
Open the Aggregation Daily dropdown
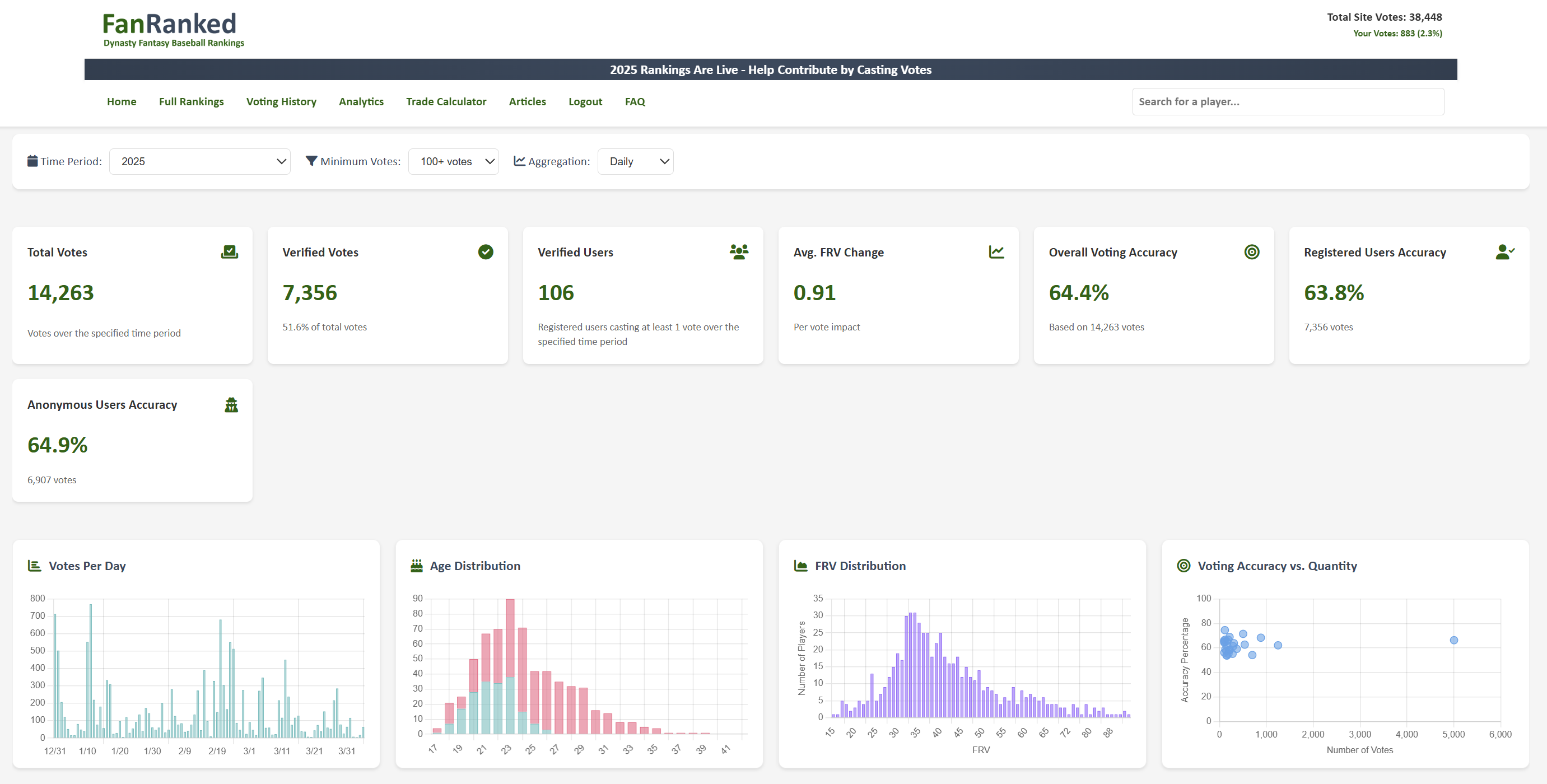click(x=635, y=161)
